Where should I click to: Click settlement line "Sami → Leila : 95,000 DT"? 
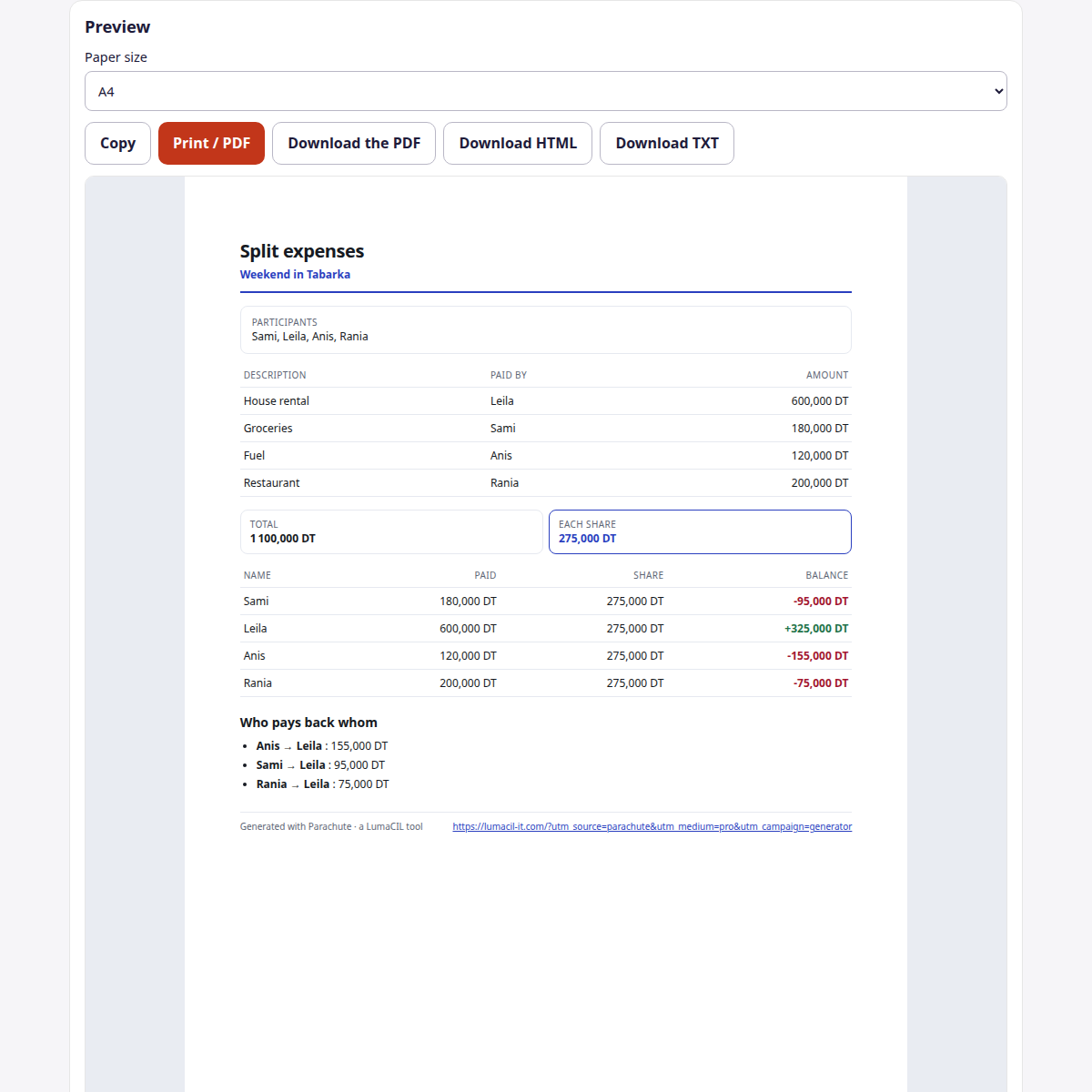coord(320,764)
